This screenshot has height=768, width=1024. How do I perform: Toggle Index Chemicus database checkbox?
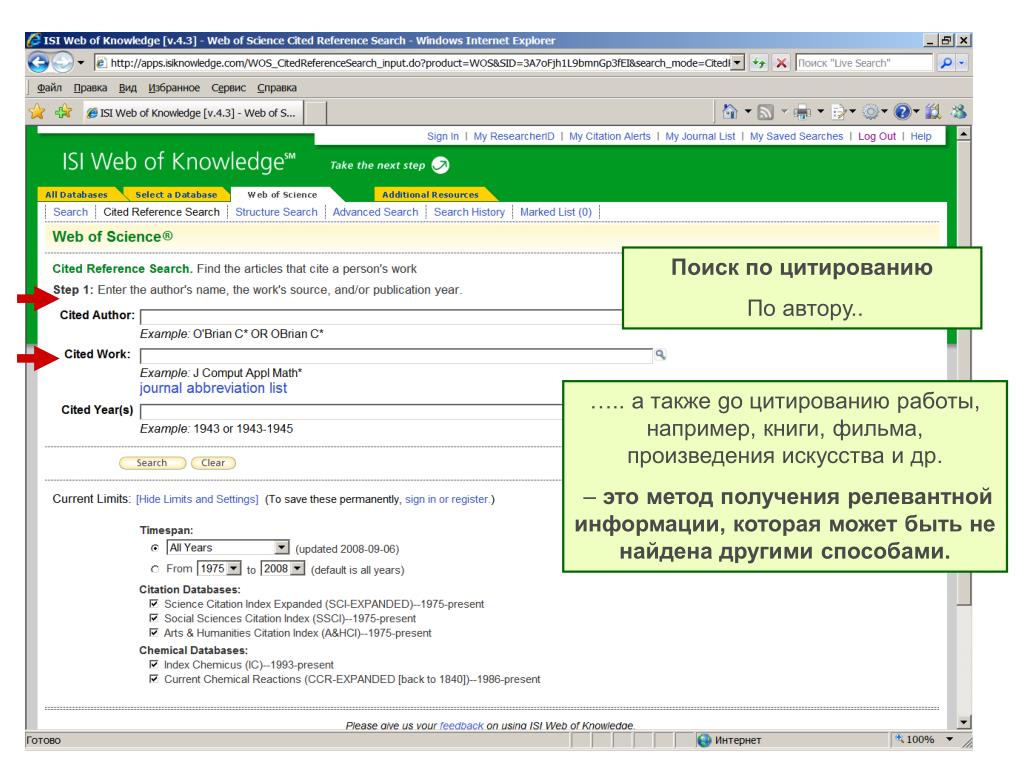153,664
